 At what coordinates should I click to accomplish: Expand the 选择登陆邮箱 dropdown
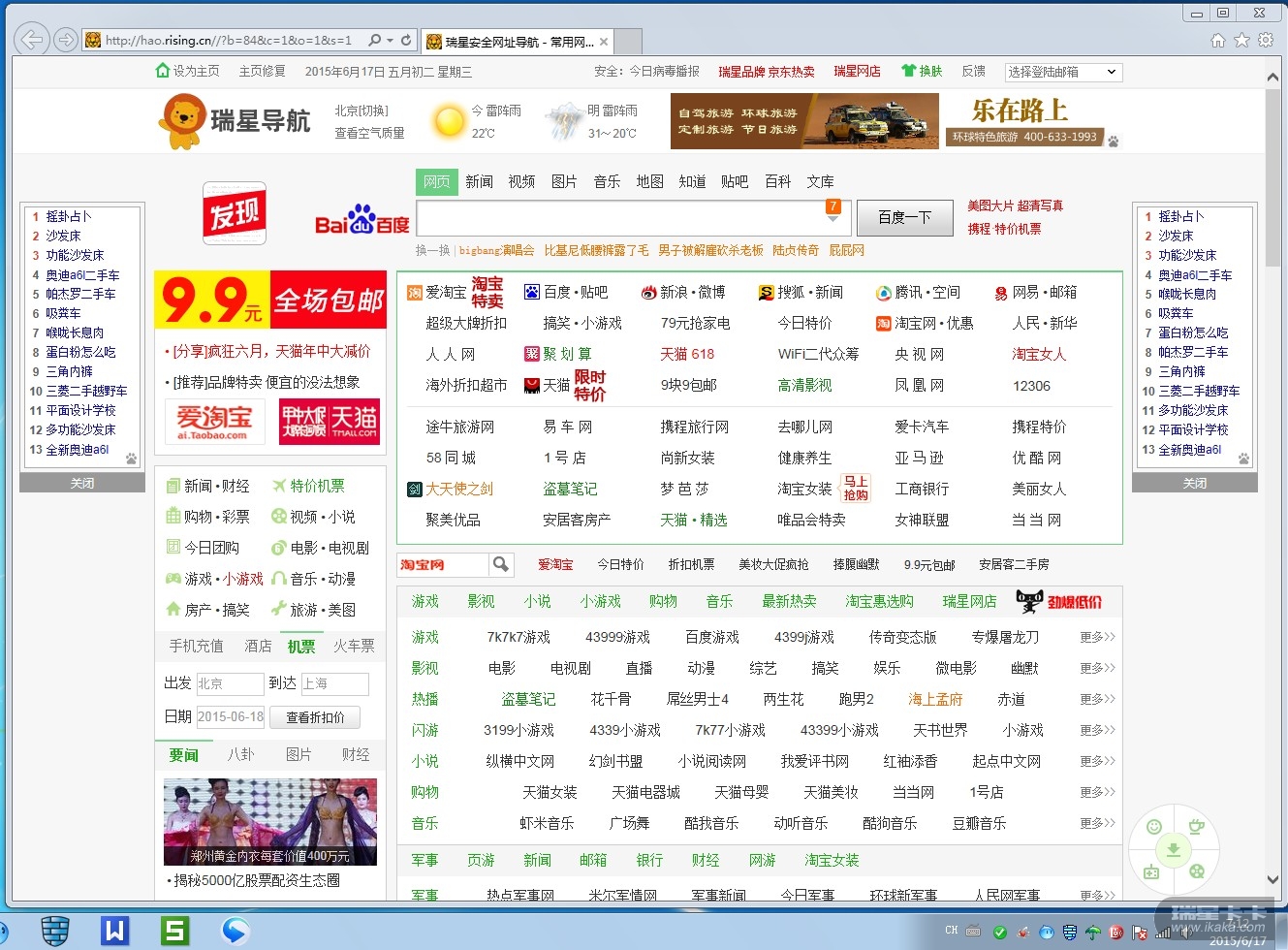[1111, 72]
